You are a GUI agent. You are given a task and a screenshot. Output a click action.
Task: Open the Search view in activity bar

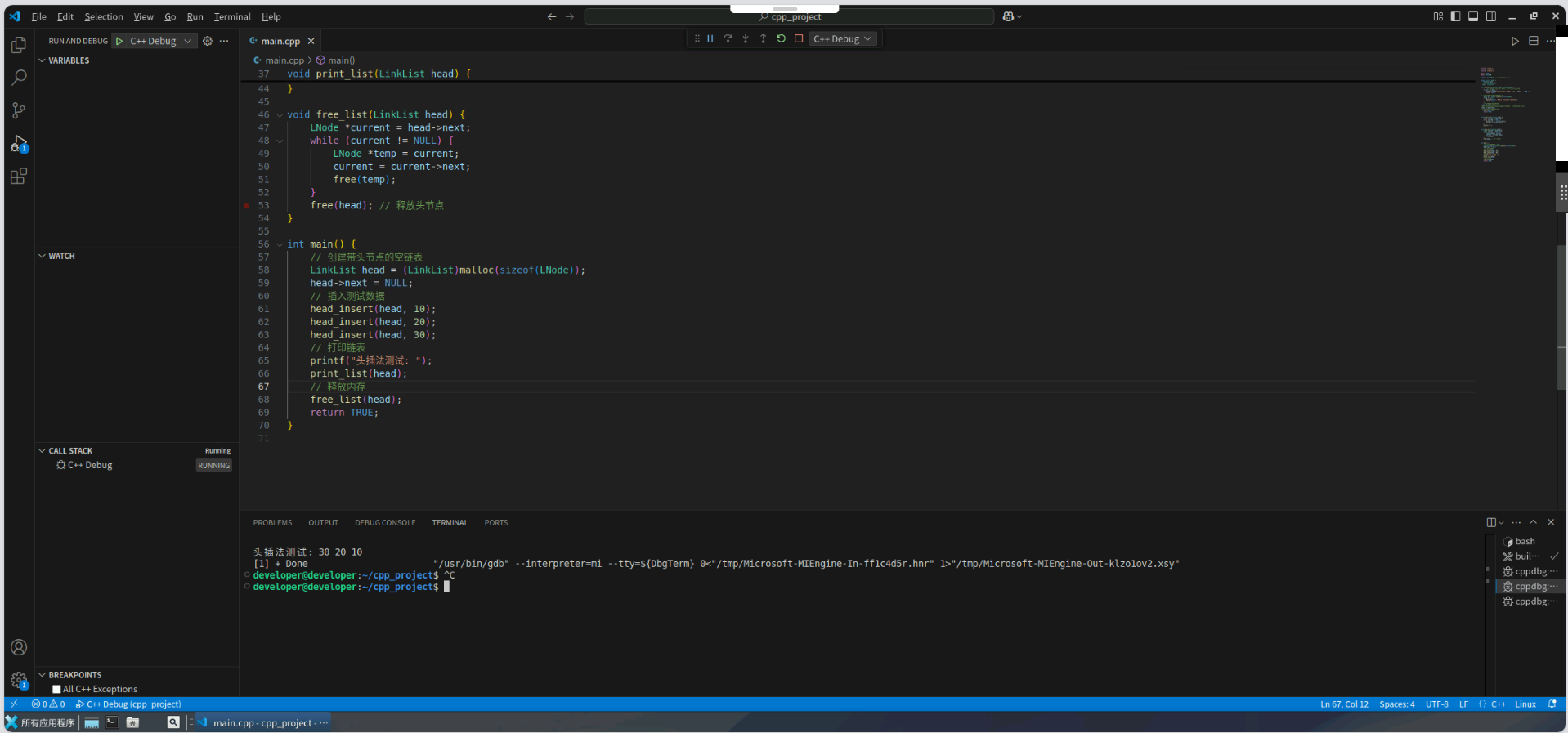point(19,78)
